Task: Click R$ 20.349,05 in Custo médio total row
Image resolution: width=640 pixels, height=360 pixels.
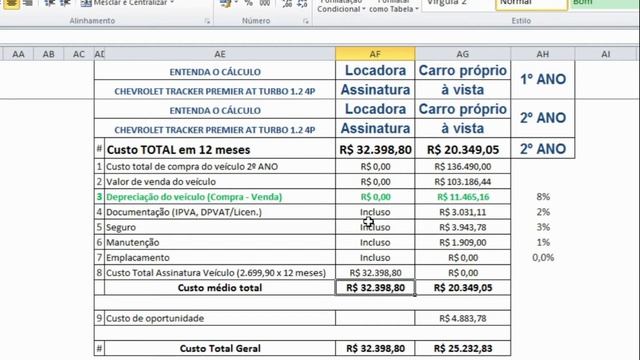Action: pyautogui.click(x=462, y=288)
